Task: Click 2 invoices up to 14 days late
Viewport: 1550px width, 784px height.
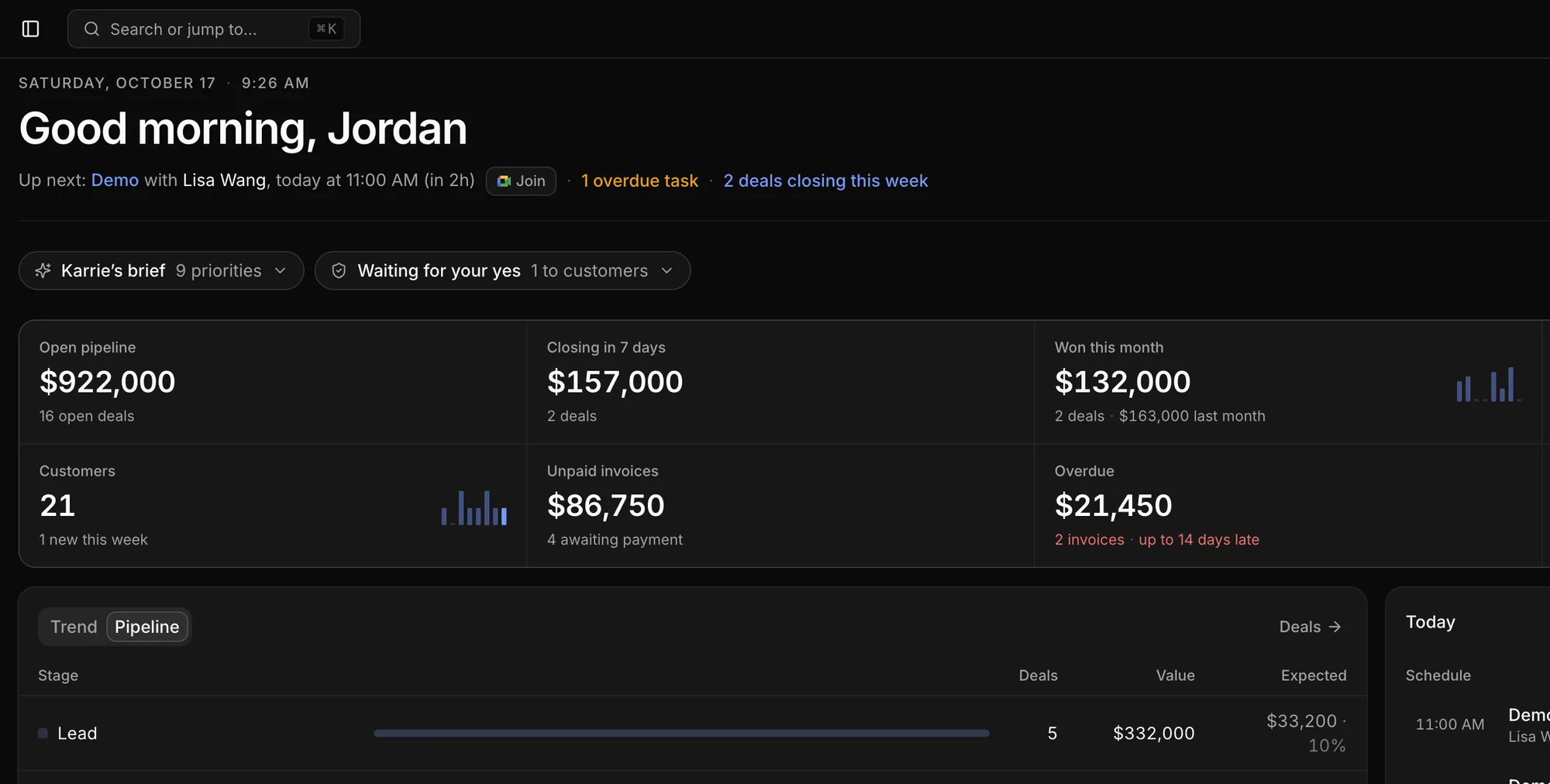Action: [x=1156, y=539]
